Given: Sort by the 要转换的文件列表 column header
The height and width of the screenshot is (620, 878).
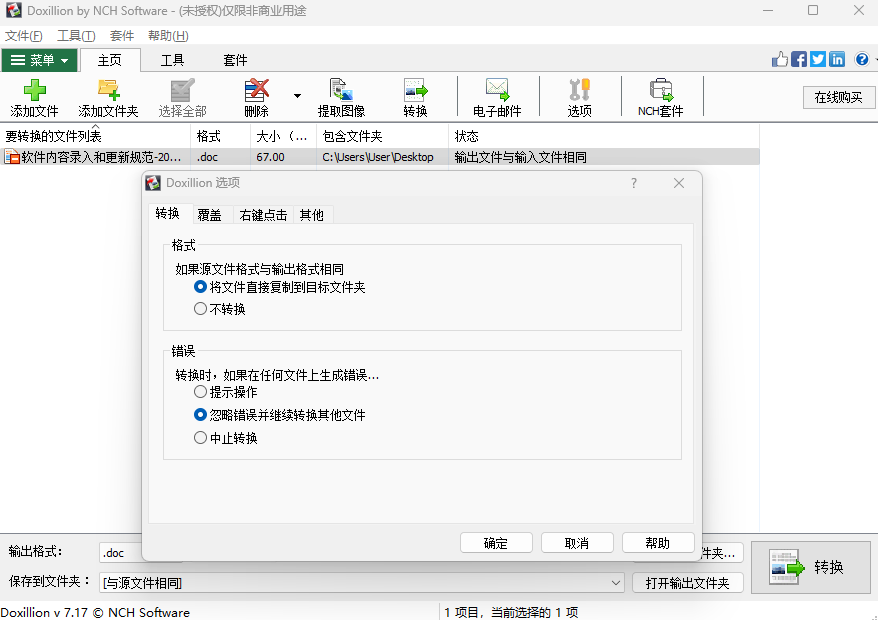Looking at the screenshot, I should [95, 136].
